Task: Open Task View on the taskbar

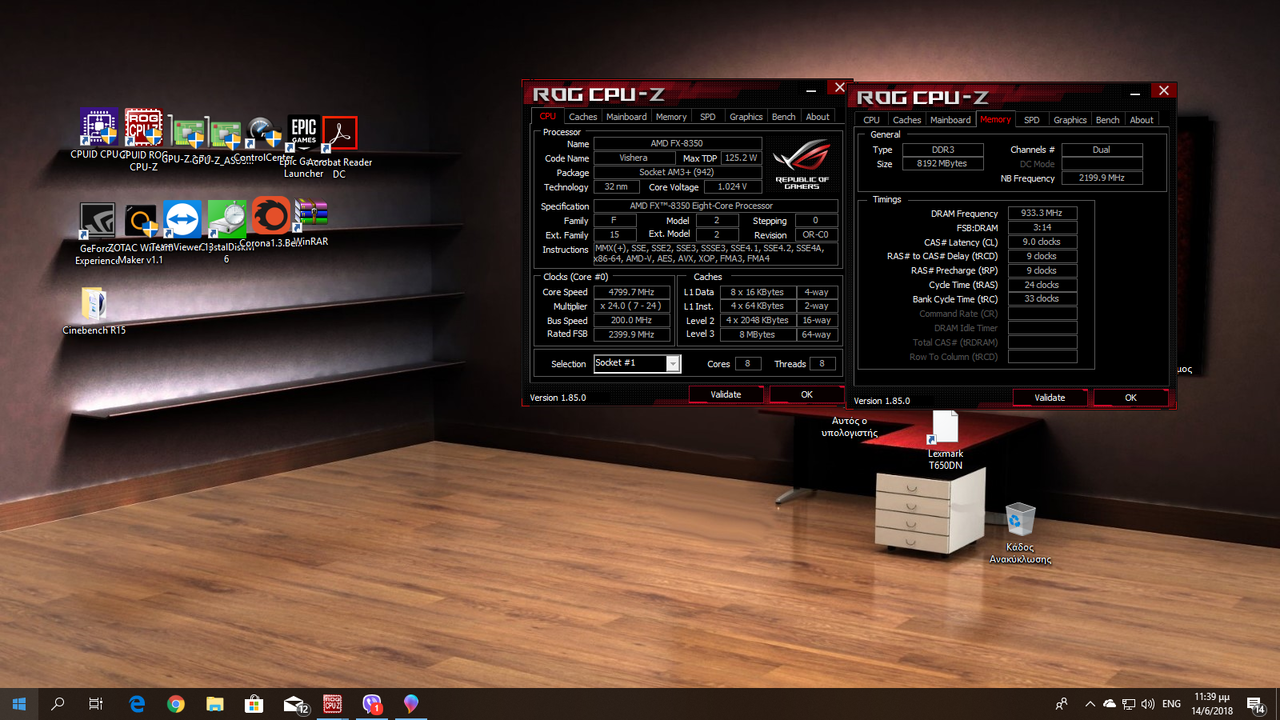Action: 96,704
